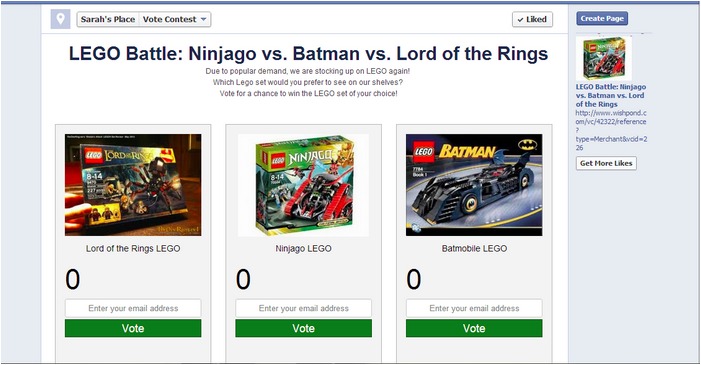Click the Ninjago LEGO box image
Screen dimensions: 701x365
pos(304,185)
